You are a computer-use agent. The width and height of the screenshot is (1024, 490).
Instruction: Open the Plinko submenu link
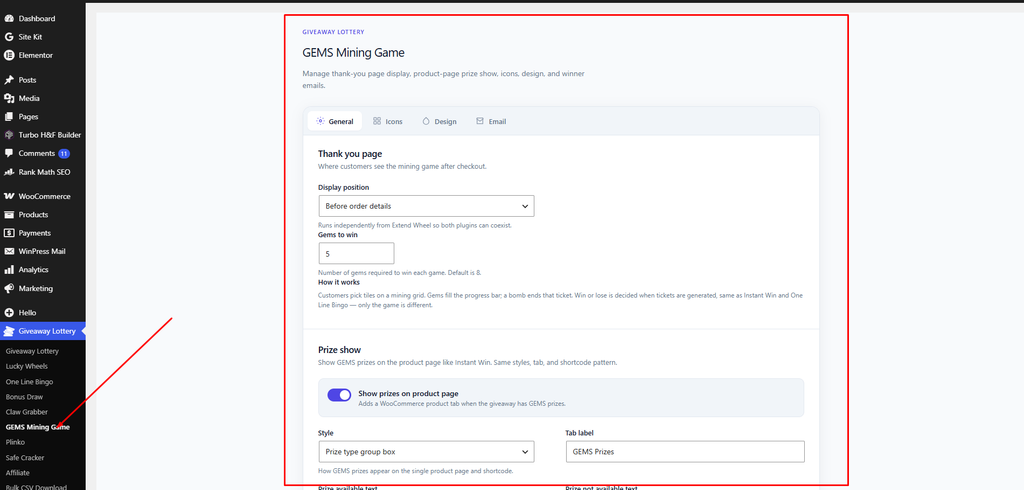(15, 442)
